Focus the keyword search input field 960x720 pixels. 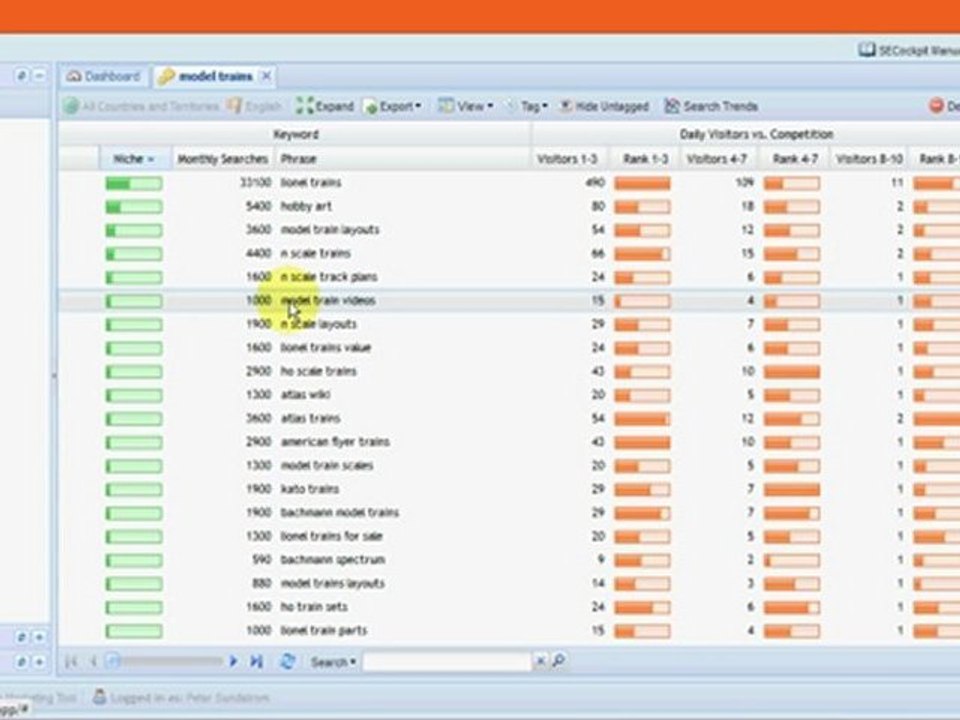point(447,662)
